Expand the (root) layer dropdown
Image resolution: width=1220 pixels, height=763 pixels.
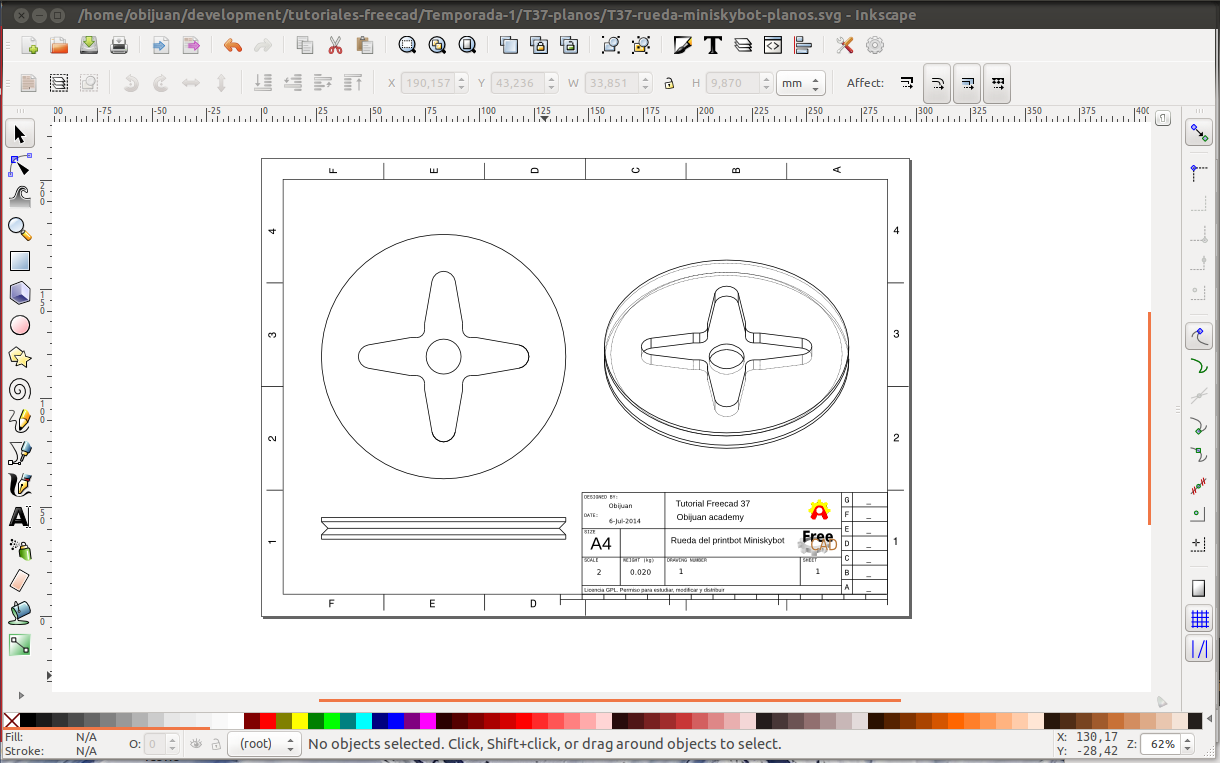[264, 744]
